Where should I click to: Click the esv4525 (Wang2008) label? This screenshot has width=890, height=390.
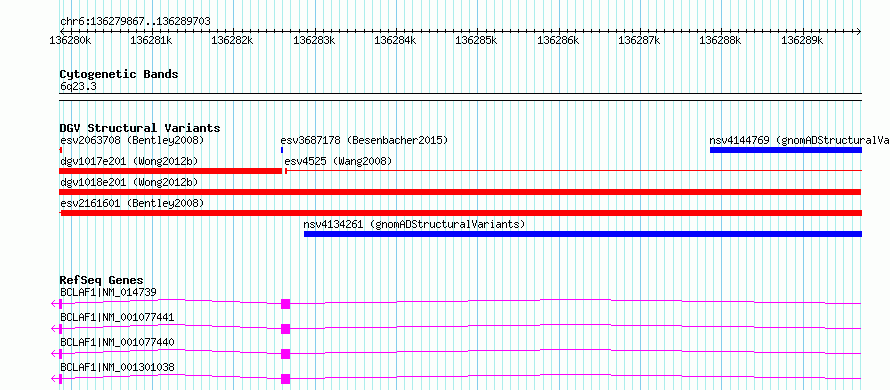338,161
